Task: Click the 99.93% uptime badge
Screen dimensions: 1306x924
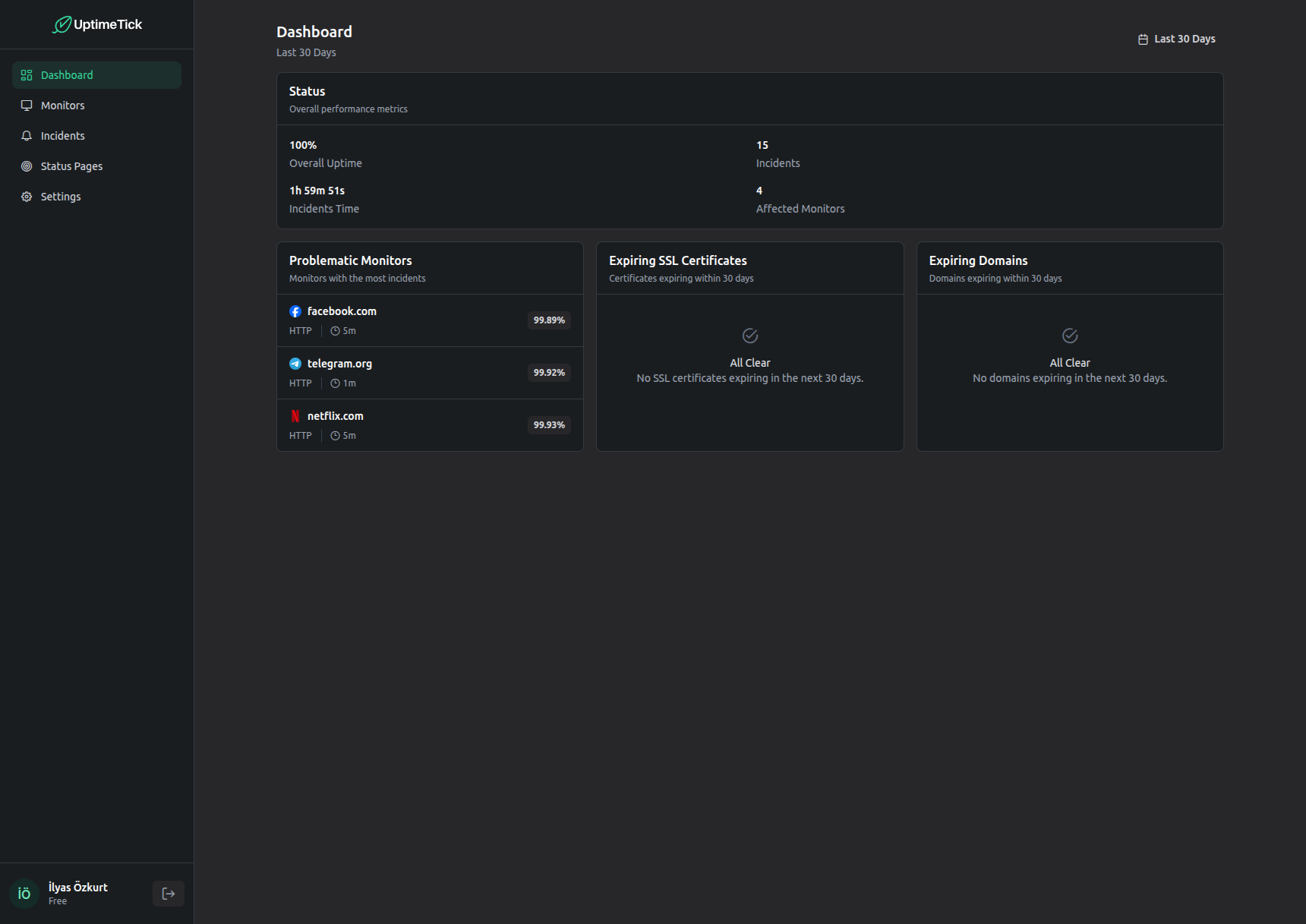Action: [x=549, y=425]
